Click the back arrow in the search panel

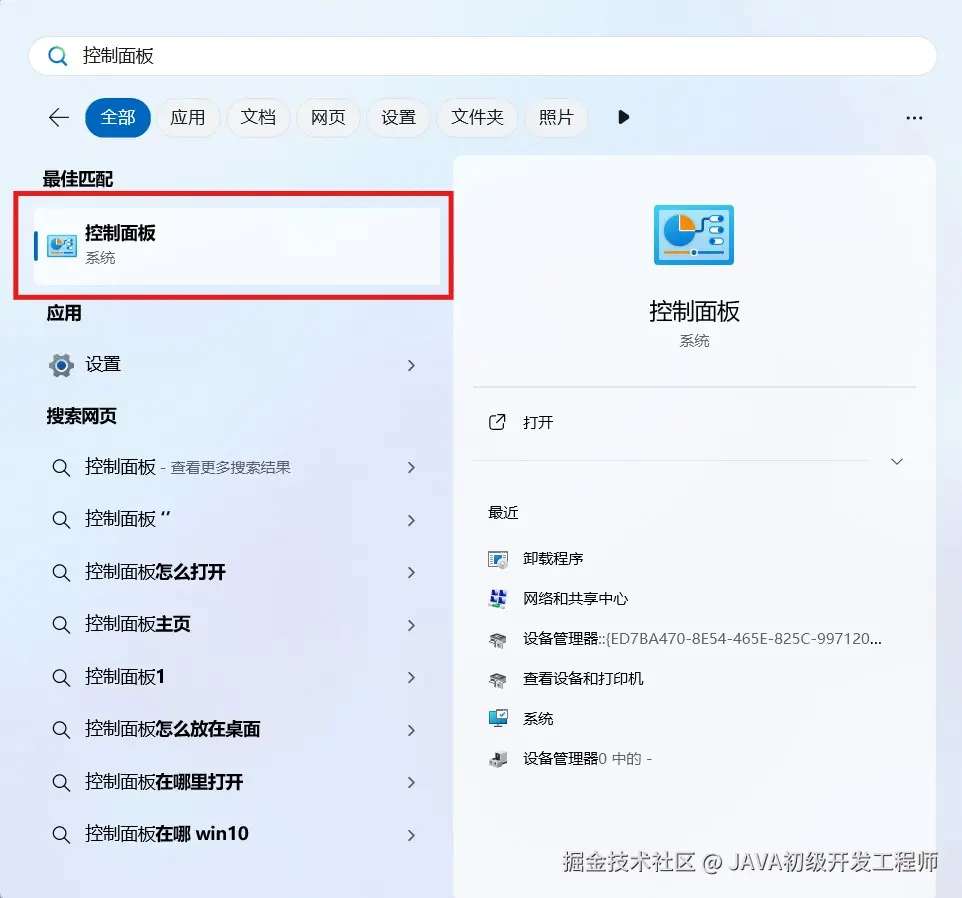pos(59,117)
